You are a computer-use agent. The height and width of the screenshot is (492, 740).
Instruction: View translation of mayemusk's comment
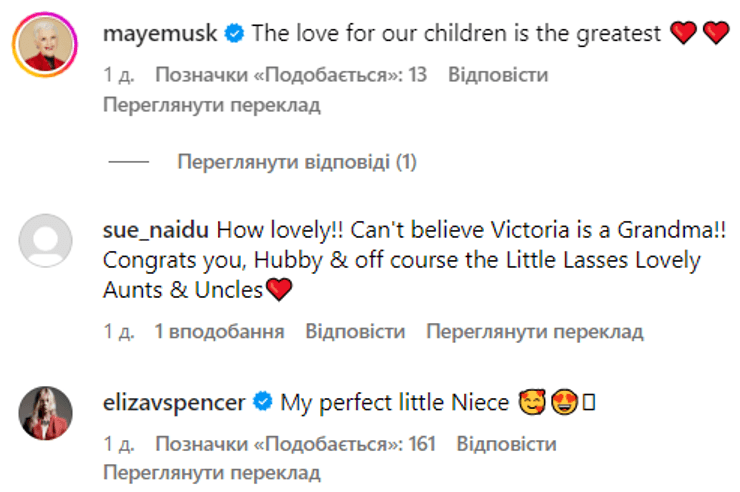[x=211, y=105]
